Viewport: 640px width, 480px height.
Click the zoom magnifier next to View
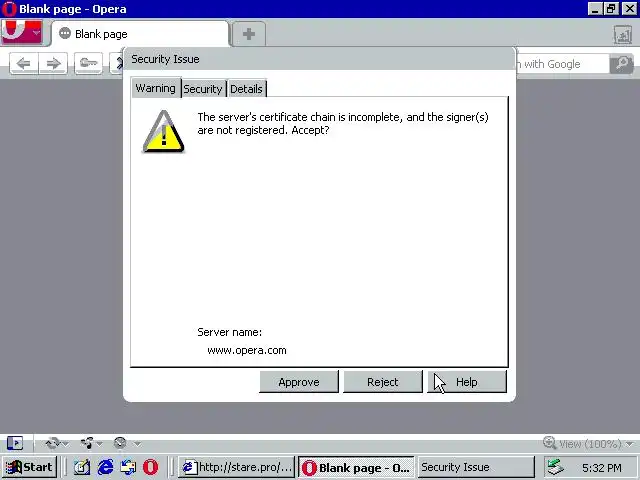pos(549,442)
